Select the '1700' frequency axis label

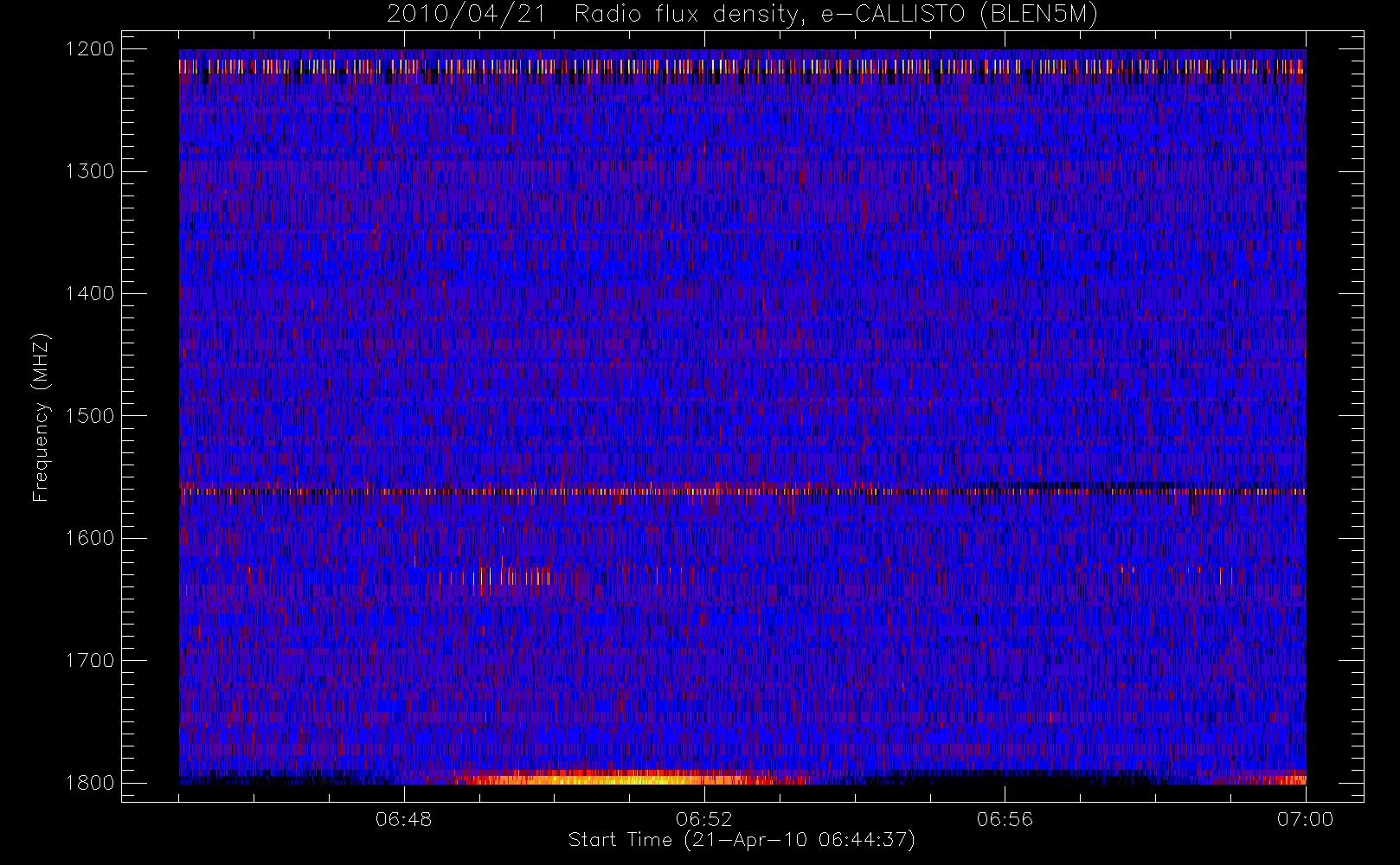point(90,660)
